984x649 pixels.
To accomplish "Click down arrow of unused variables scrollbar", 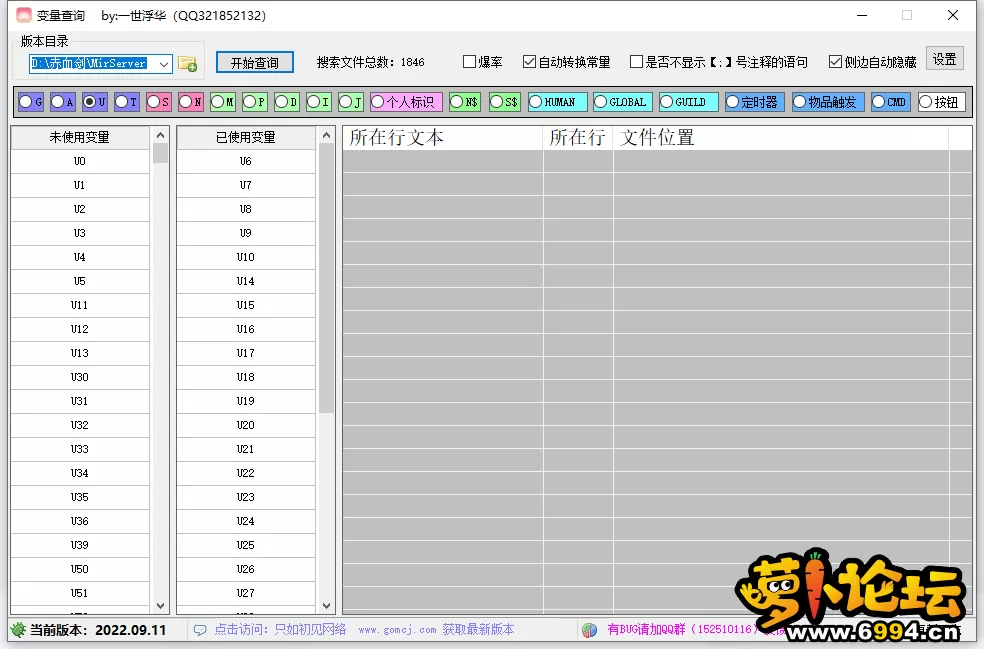I will pyautogui.click(x=160, y=606).
